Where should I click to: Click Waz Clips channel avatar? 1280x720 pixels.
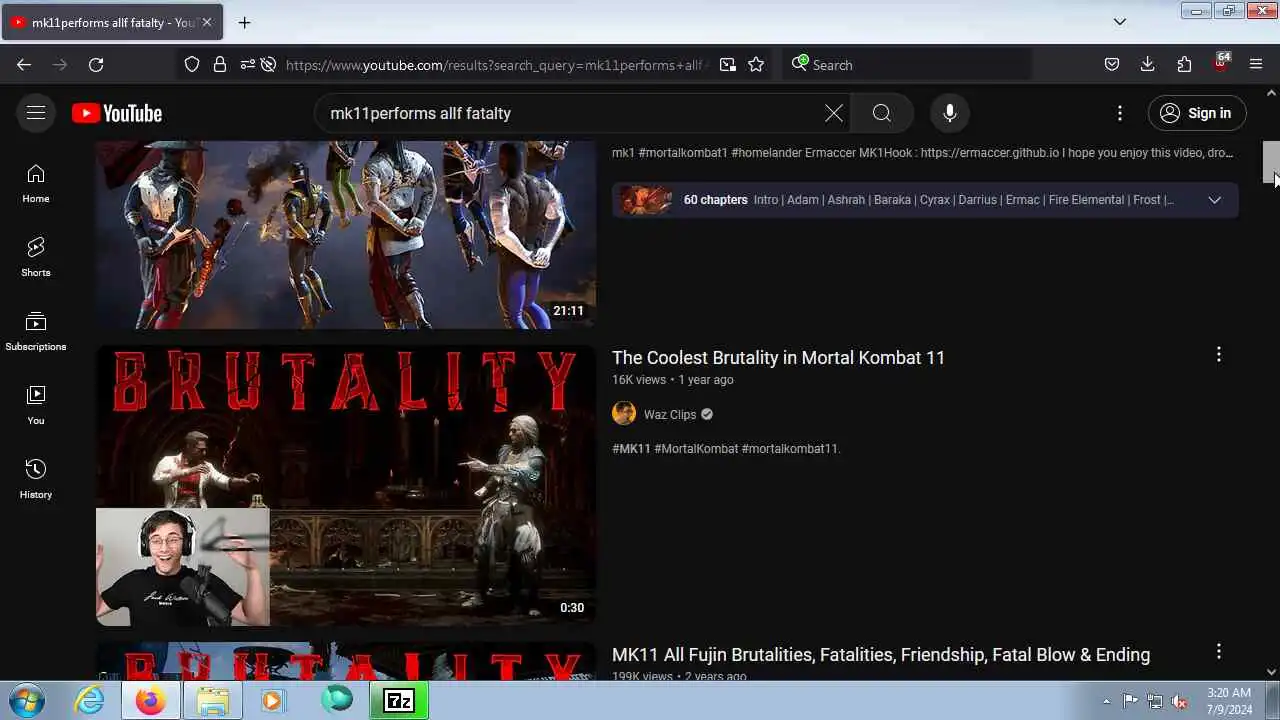point(624,414)
